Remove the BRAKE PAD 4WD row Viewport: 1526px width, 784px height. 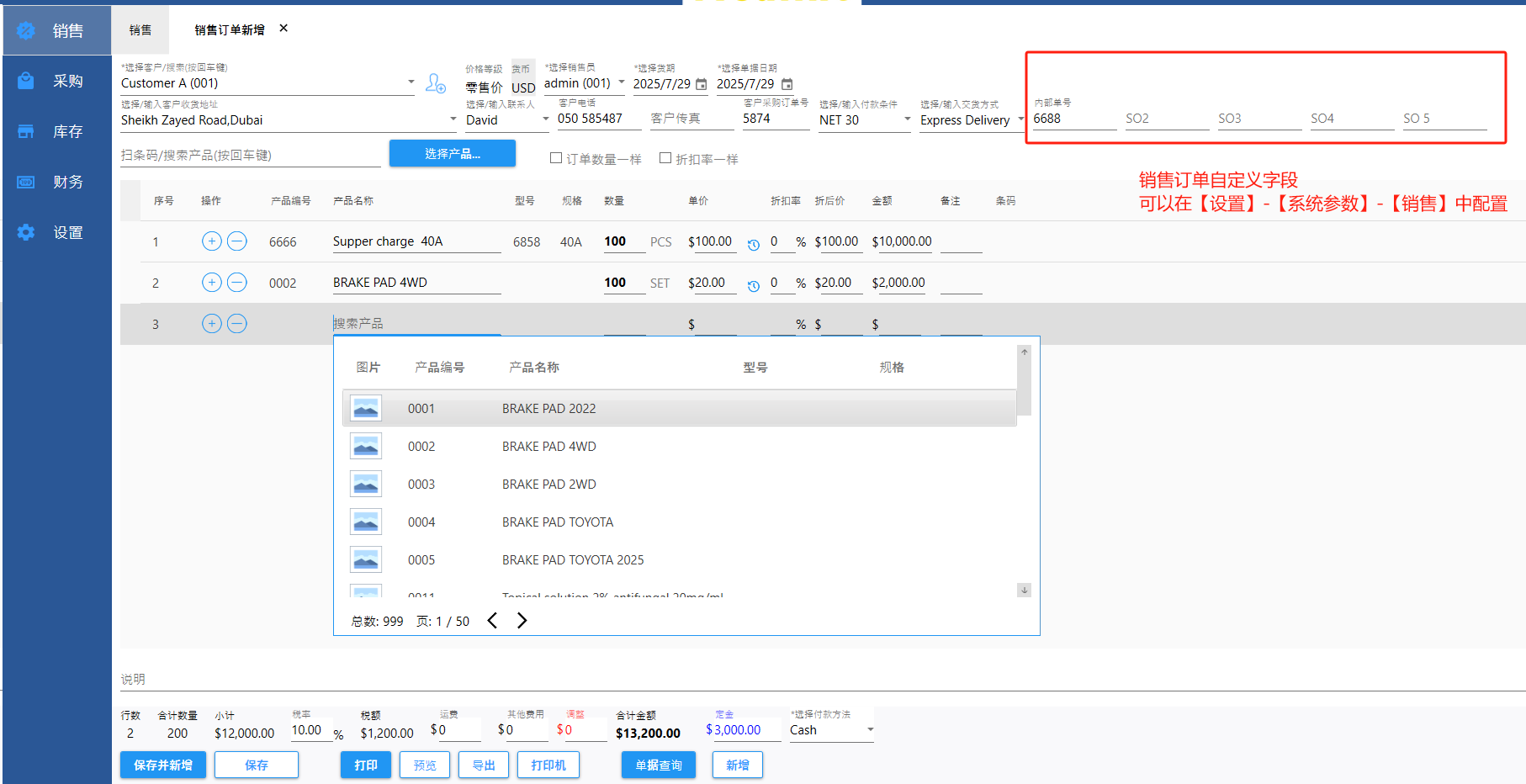pos(237,283)
